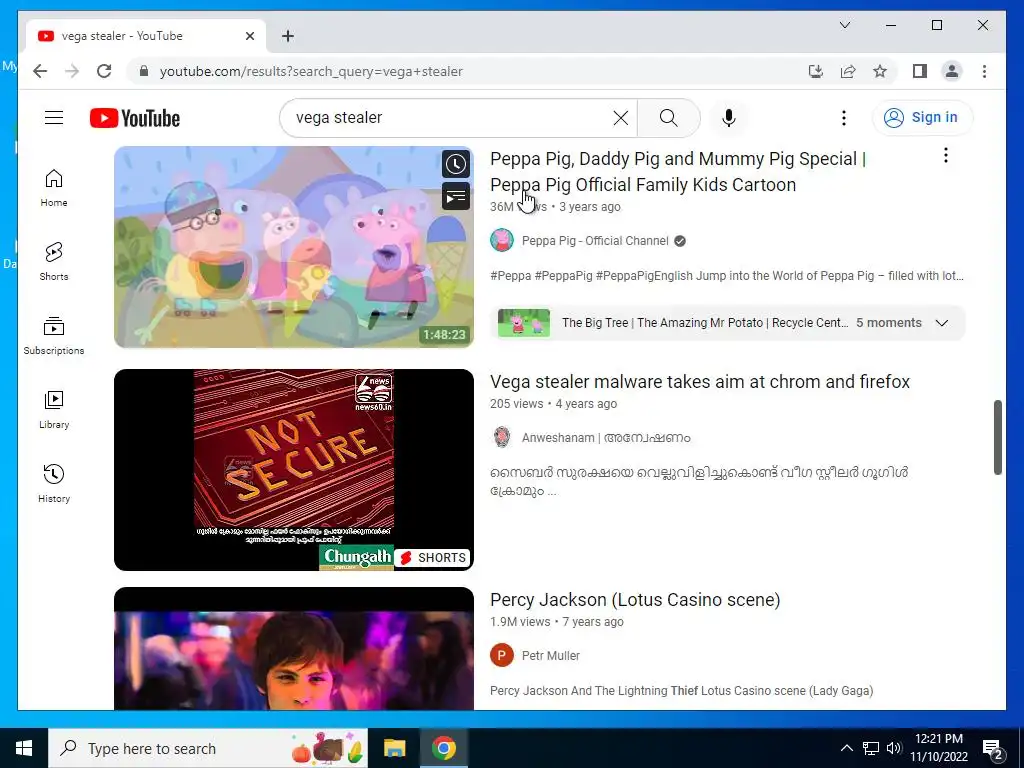This screenshot has height=768, width=1024.
Task: Add Peppa Pig video to queue
Action: pos(456,196)
